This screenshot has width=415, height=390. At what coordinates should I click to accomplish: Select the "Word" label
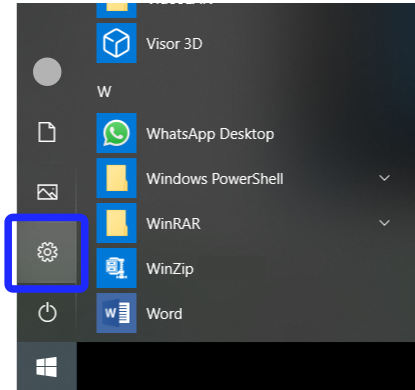[164, 314]
